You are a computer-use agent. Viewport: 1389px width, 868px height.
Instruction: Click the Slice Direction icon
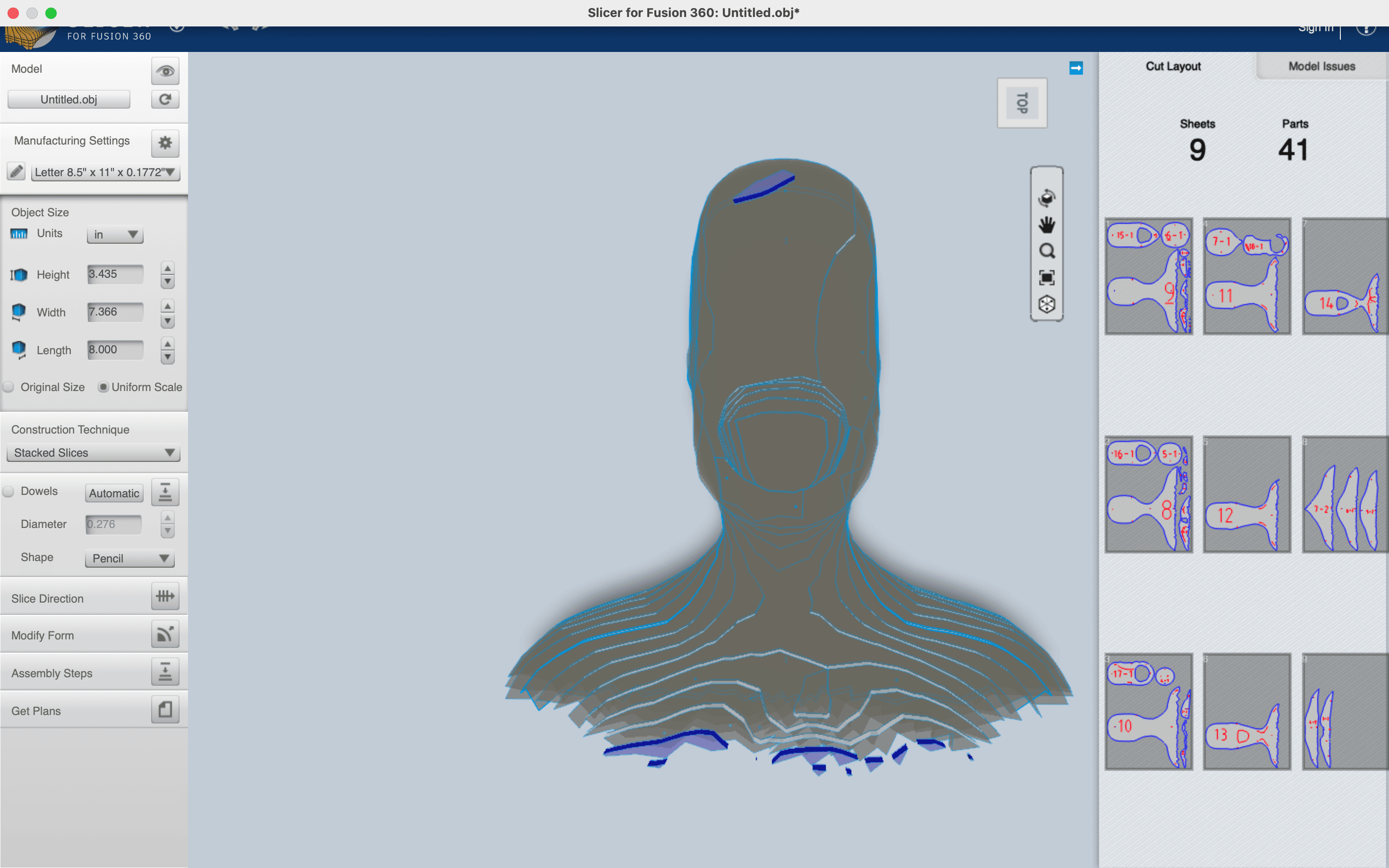click(165, 596)
